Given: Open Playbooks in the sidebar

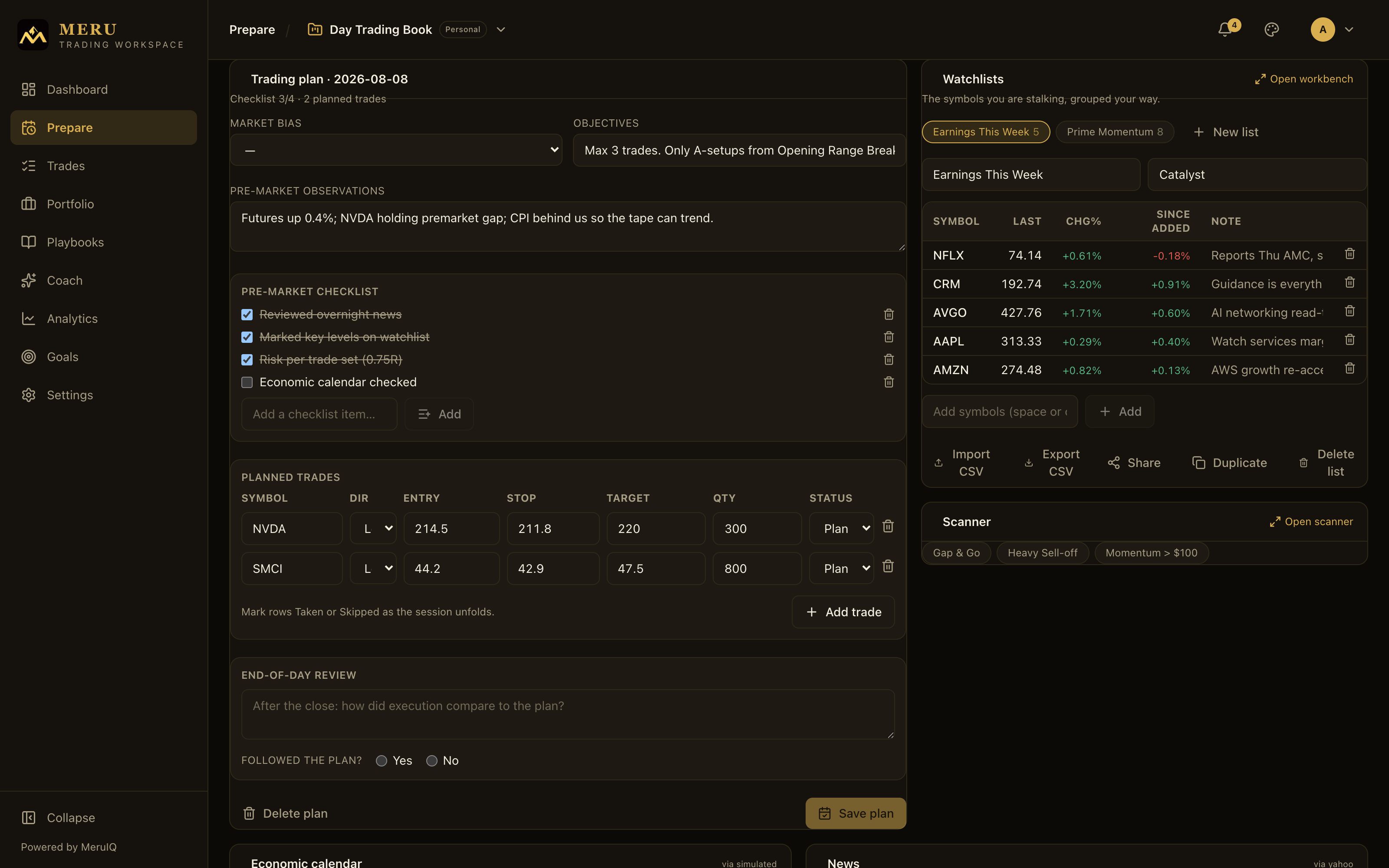Looking at the screenshot, I should pos(103,242).
